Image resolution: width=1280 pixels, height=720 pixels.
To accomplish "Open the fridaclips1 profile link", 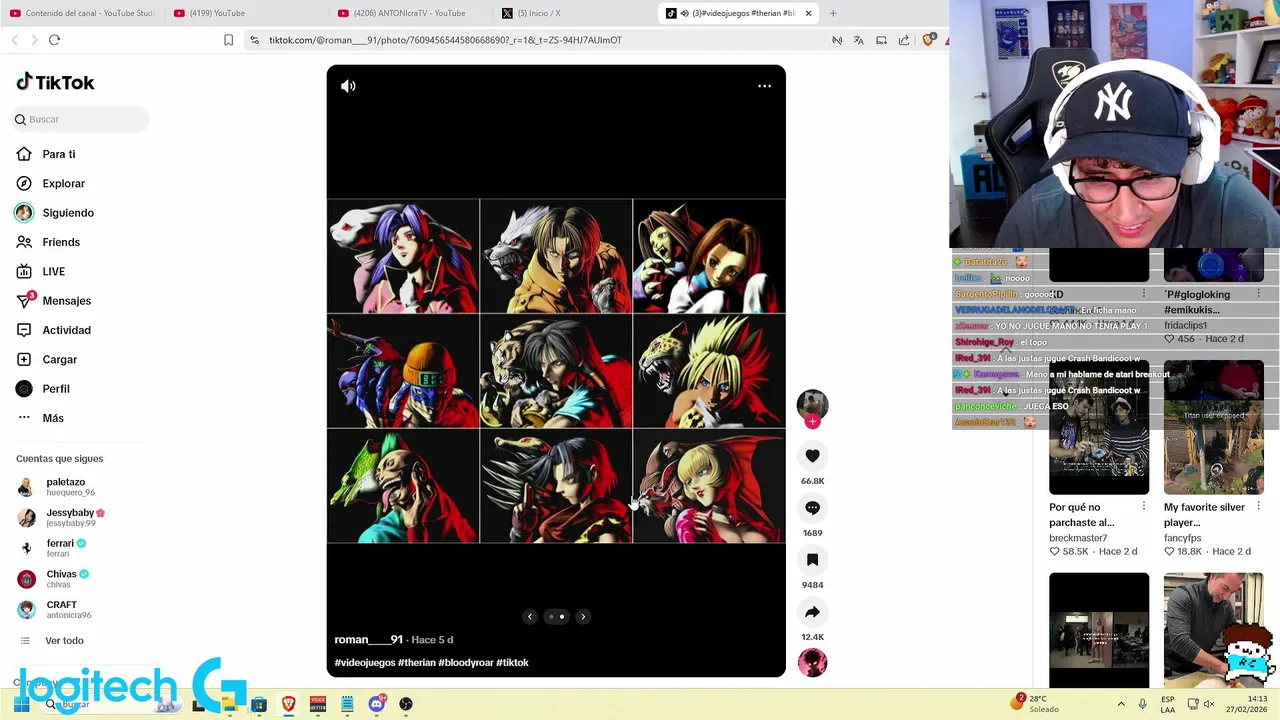I will click(x=1185, y=325).
